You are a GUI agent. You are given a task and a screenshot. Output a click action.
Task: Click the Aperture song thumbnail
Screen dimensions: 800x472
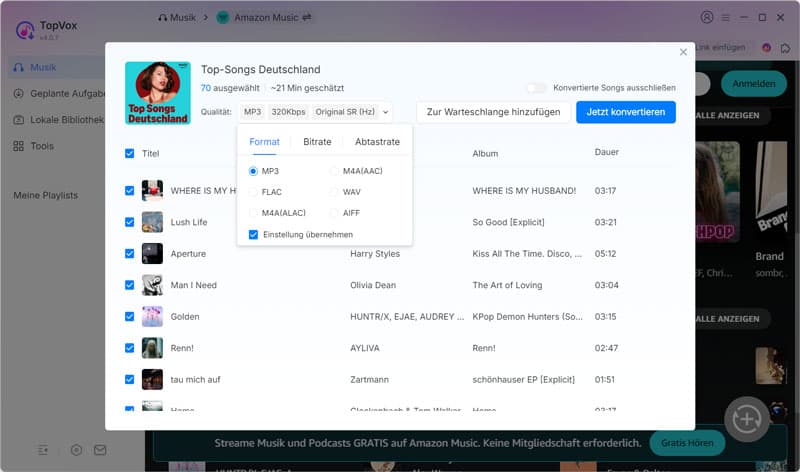coord(152,254)
